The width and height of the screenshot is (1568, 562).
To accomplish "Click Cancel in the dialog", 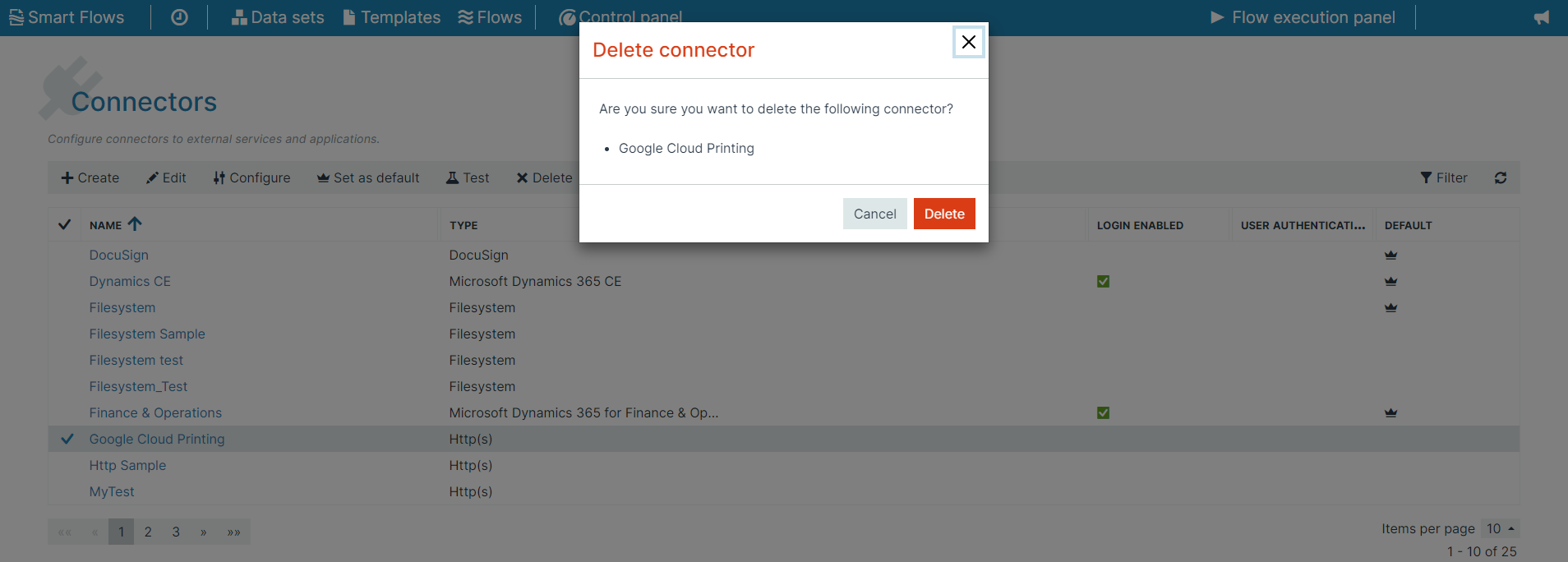I will [x=875, y=214].
